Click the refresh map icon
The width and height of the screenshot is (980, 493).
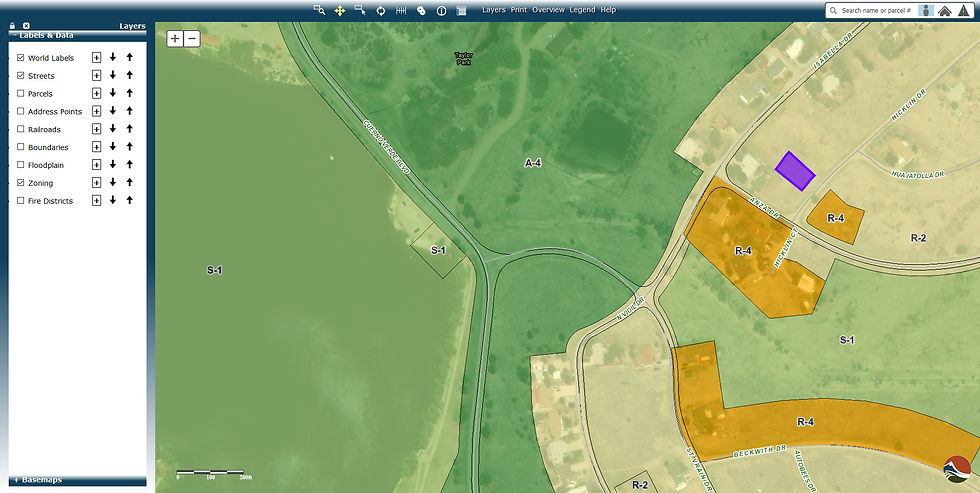[x=381, y=10]
